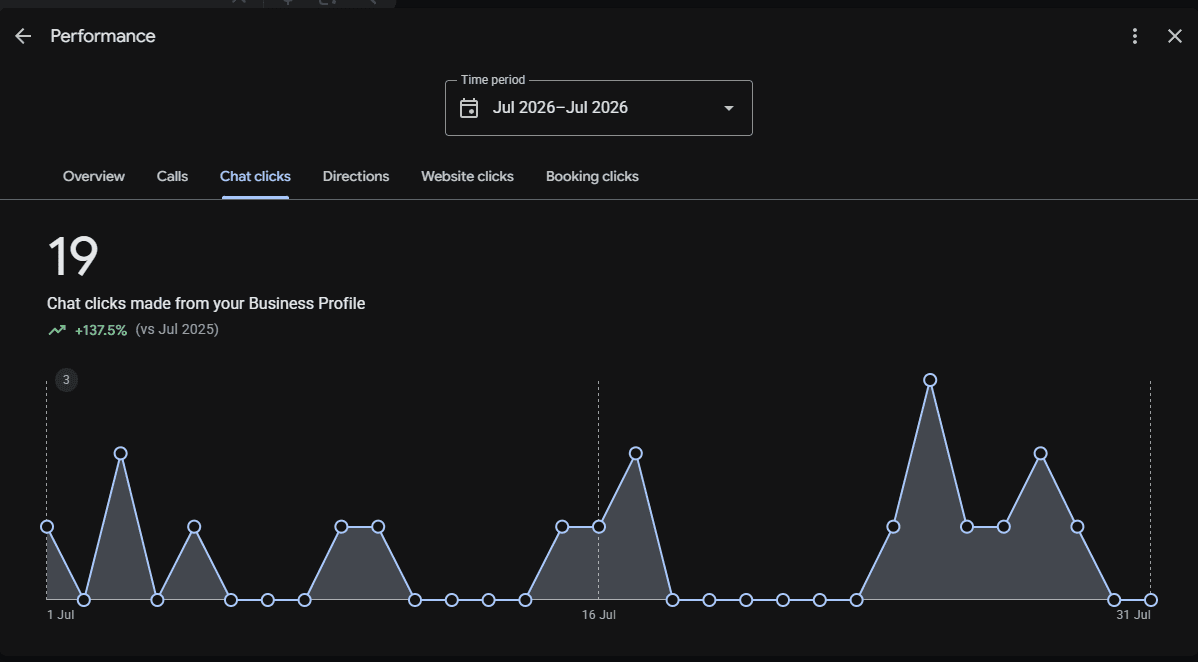
Task: Select the highest peak data point on chart
Action: (930, 380)
